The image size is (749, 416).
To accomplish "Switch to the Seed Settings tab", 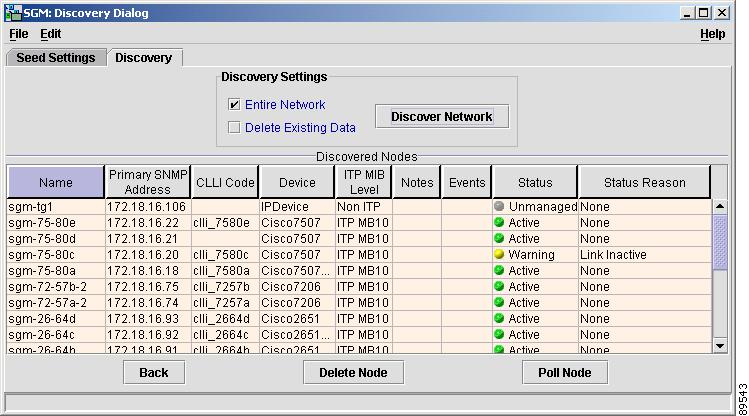I will tap(56, 58).
